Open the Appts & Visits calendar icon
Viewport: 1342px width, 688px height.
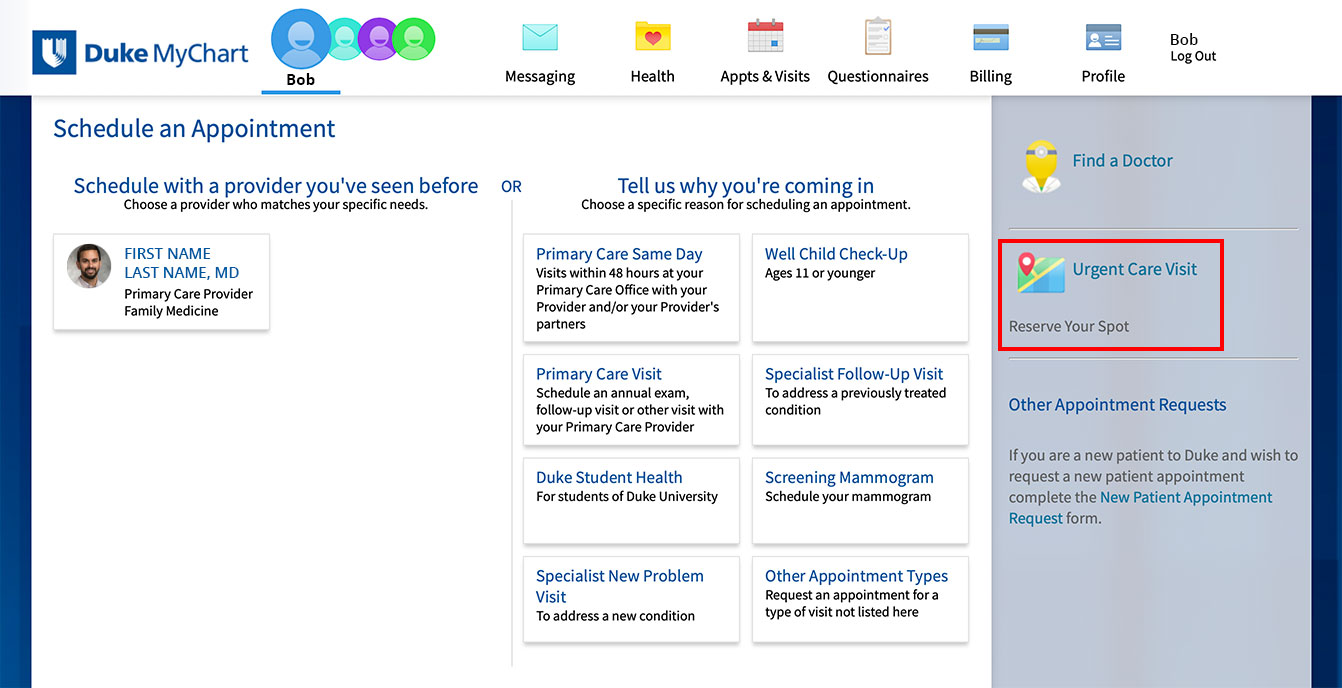[765, 36]
